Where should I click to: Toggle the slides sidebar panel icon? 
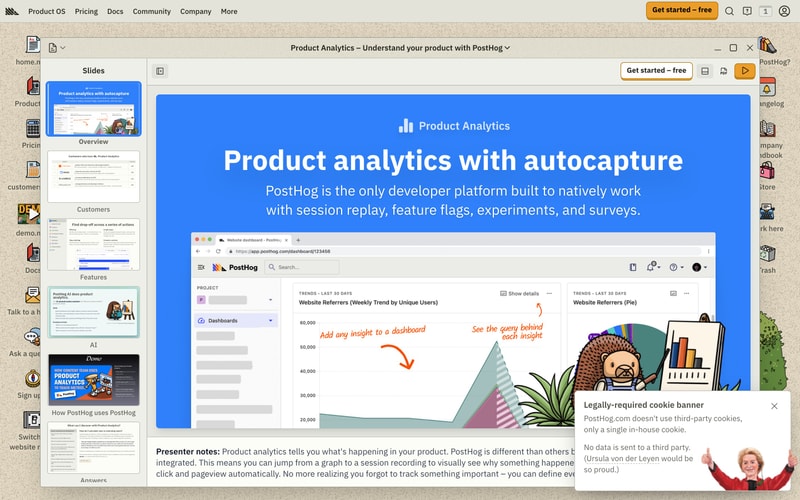pyautogui.click(x=160, y=71)
